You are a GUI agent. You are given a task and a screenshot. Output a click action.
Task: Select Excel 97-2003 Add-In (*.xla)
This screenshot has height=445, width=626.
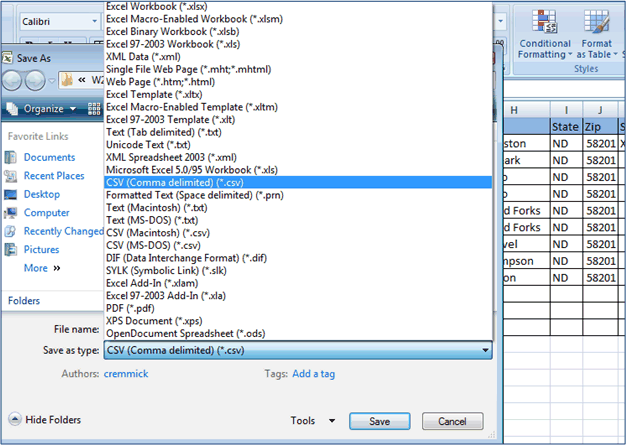click(298, 295)
